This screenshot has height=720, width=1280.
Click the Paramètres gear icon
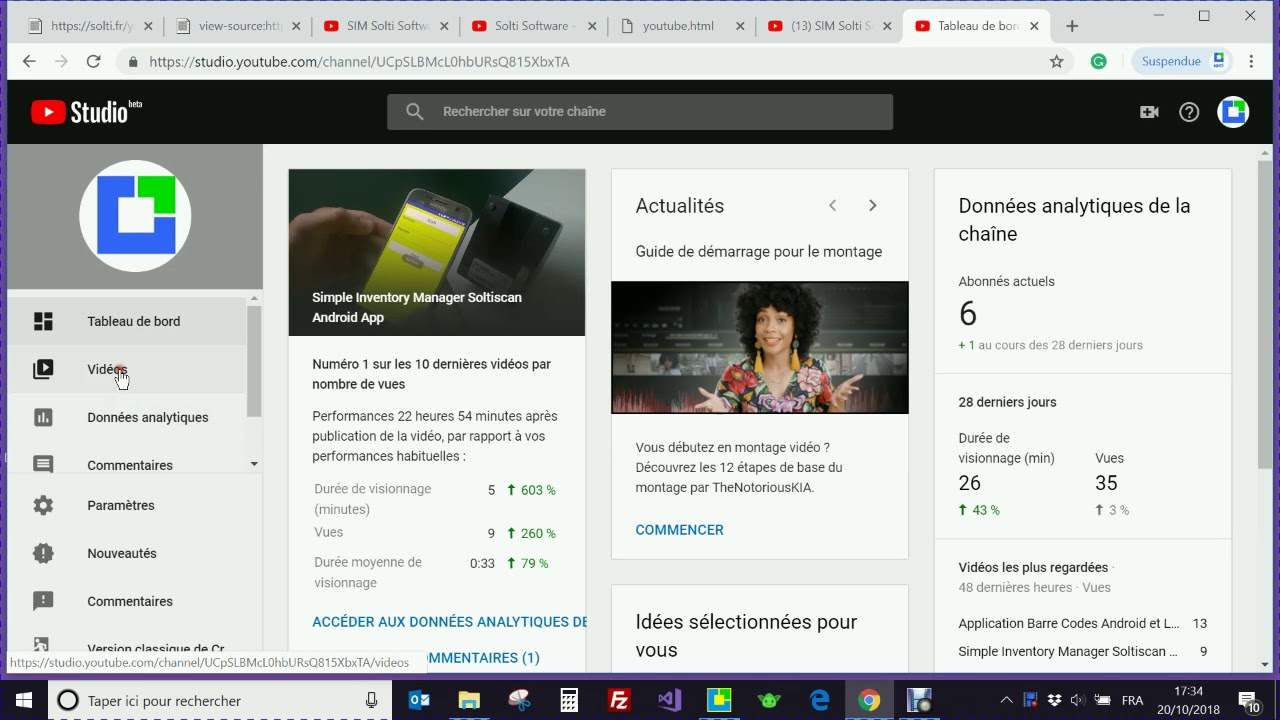point(43,505)
